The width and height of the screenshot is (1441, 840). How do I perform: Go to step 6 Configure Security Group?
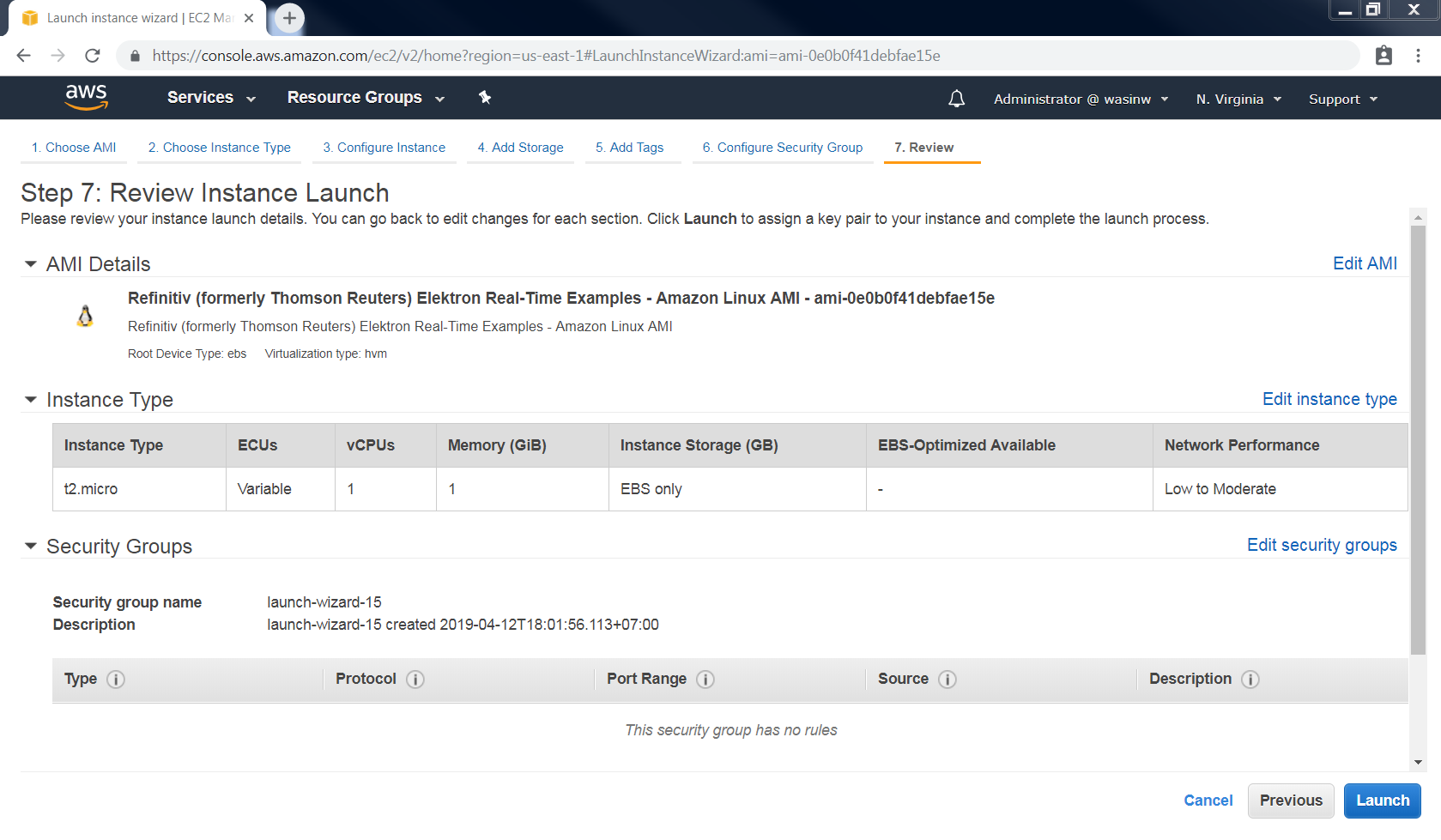click(783, 148)
